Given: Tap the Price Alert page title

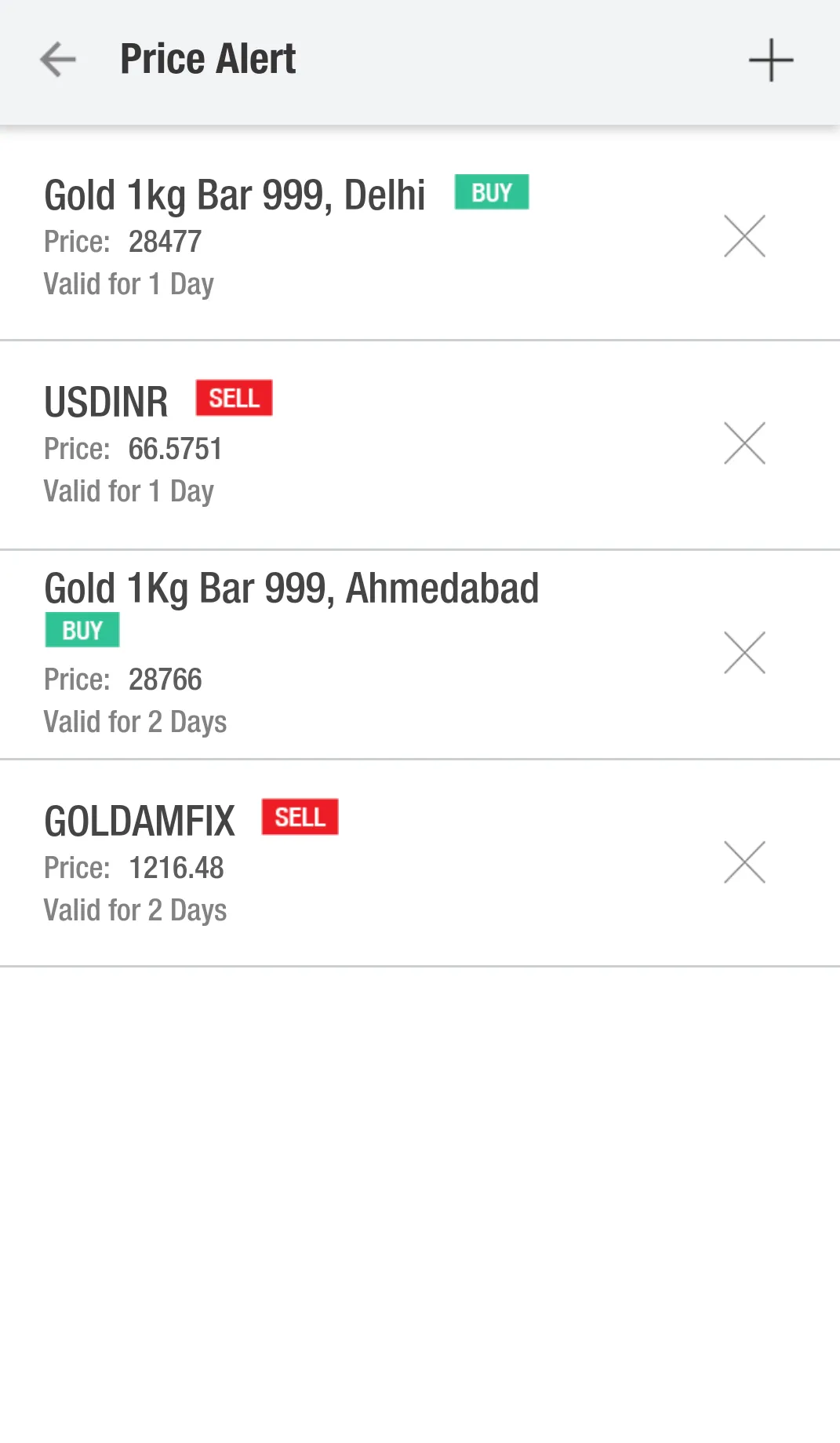Looking at the screenshot, I should (x=208, y=60).
